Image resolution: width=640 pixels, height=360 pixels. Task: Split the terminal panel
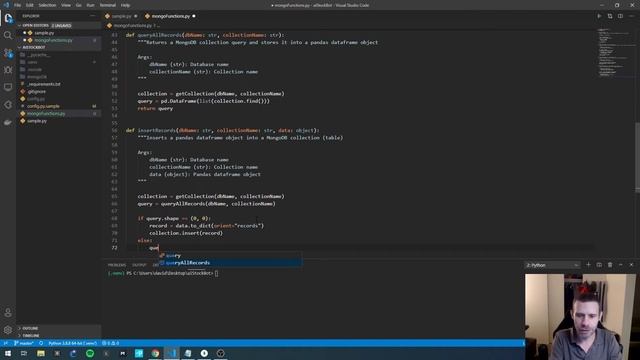click(599, 265)
